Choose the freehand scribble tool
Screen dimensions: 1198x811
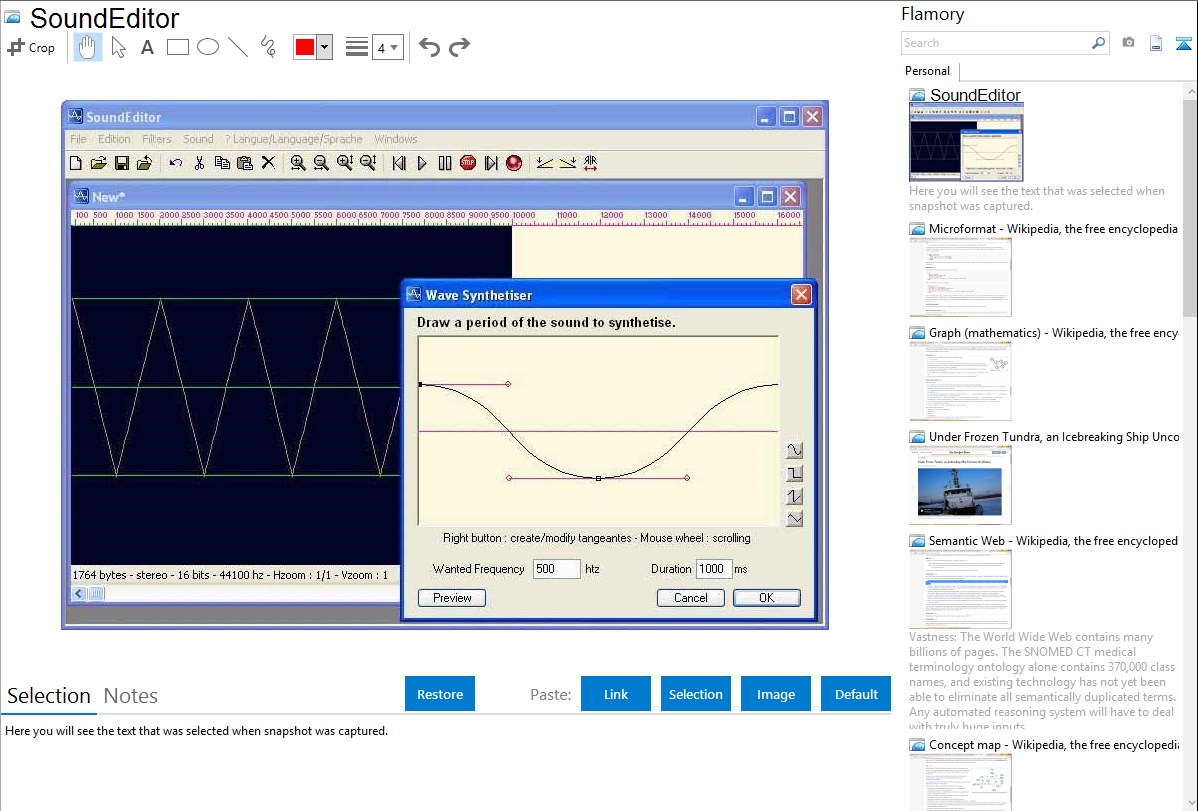(x=268, y=47)
